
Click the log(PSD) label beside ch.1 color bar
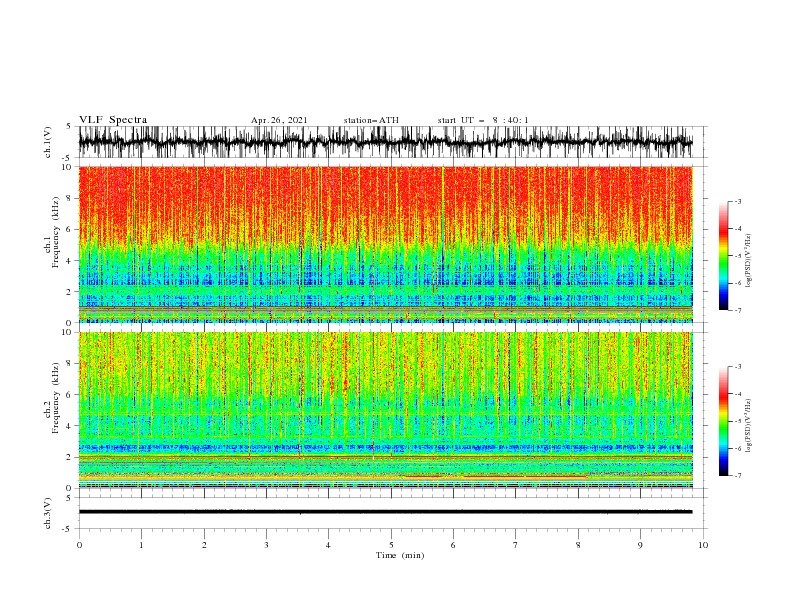point(749,261)
